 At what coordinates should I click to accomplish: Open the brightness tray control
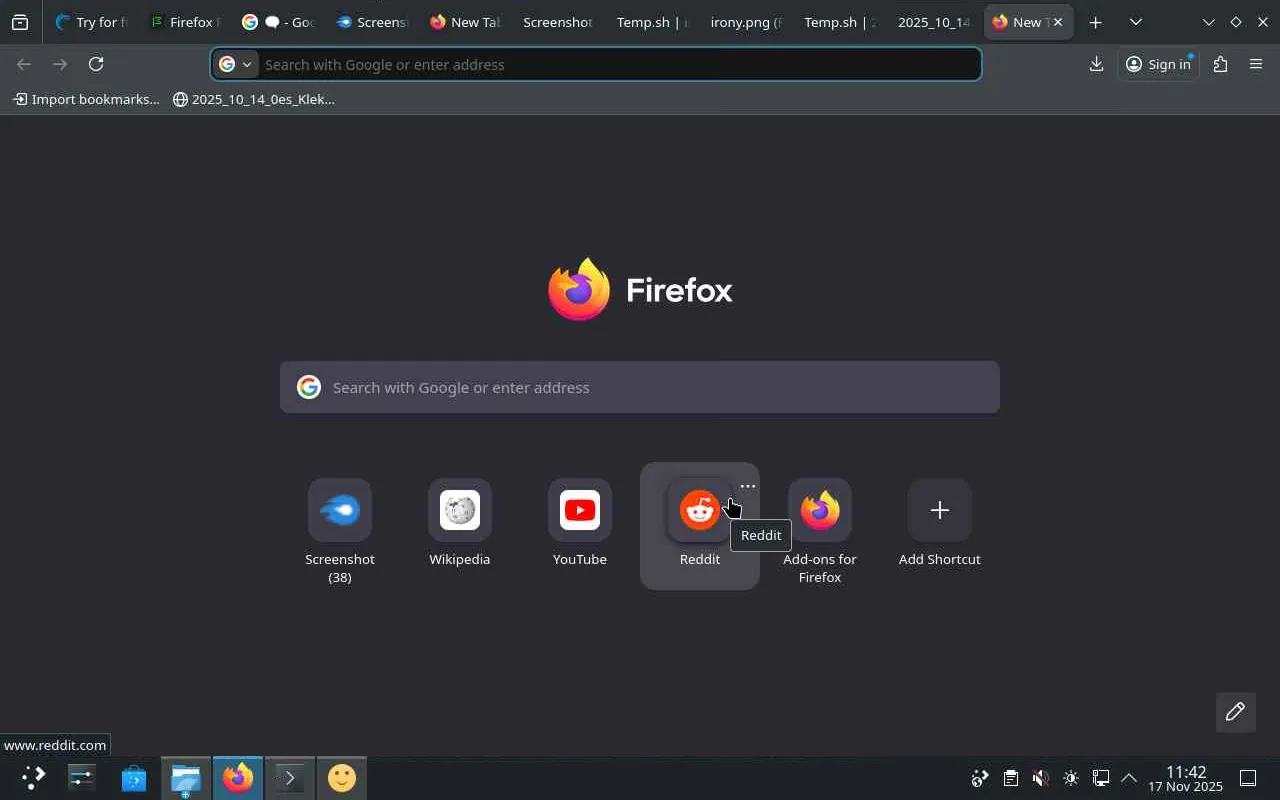1071,778
